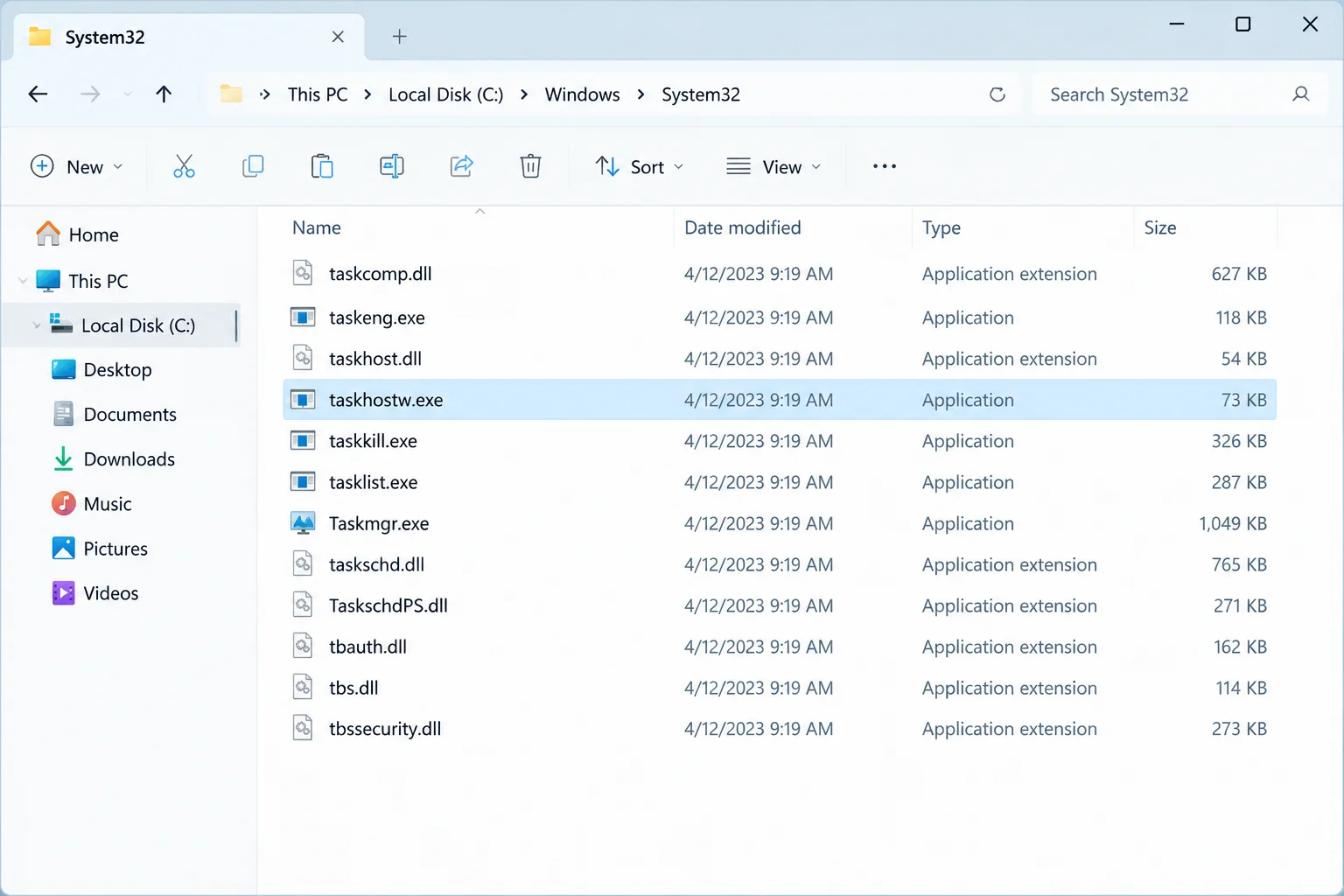The height and width of the screenshot is (896, 1344).
Task: Click the taskkill.exe file icon
Action: 303,441
